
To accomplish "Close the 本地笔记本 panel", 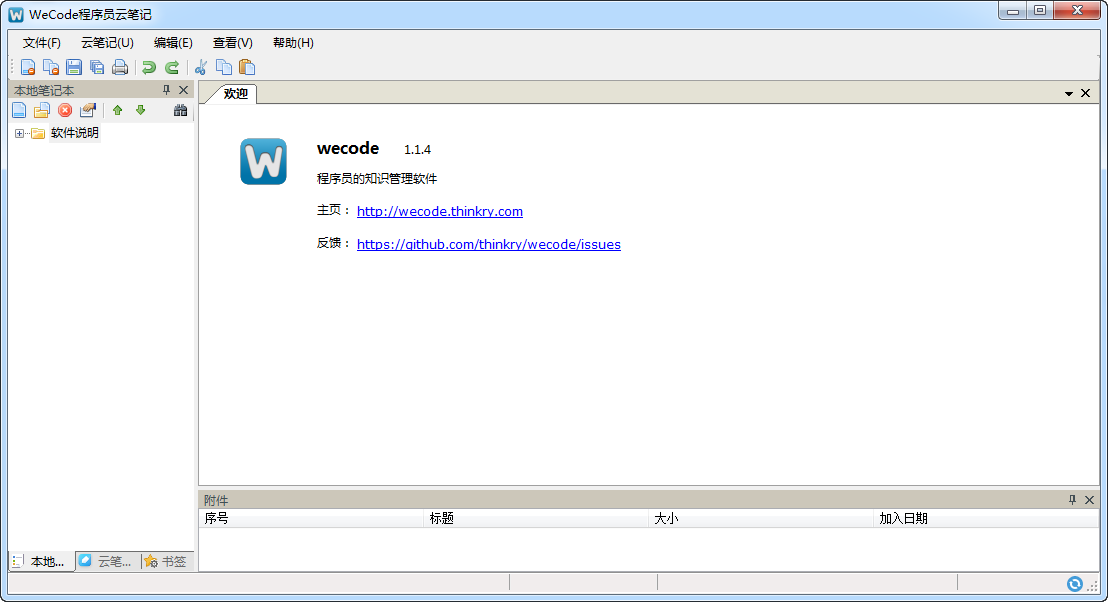I will click(184, 90).
